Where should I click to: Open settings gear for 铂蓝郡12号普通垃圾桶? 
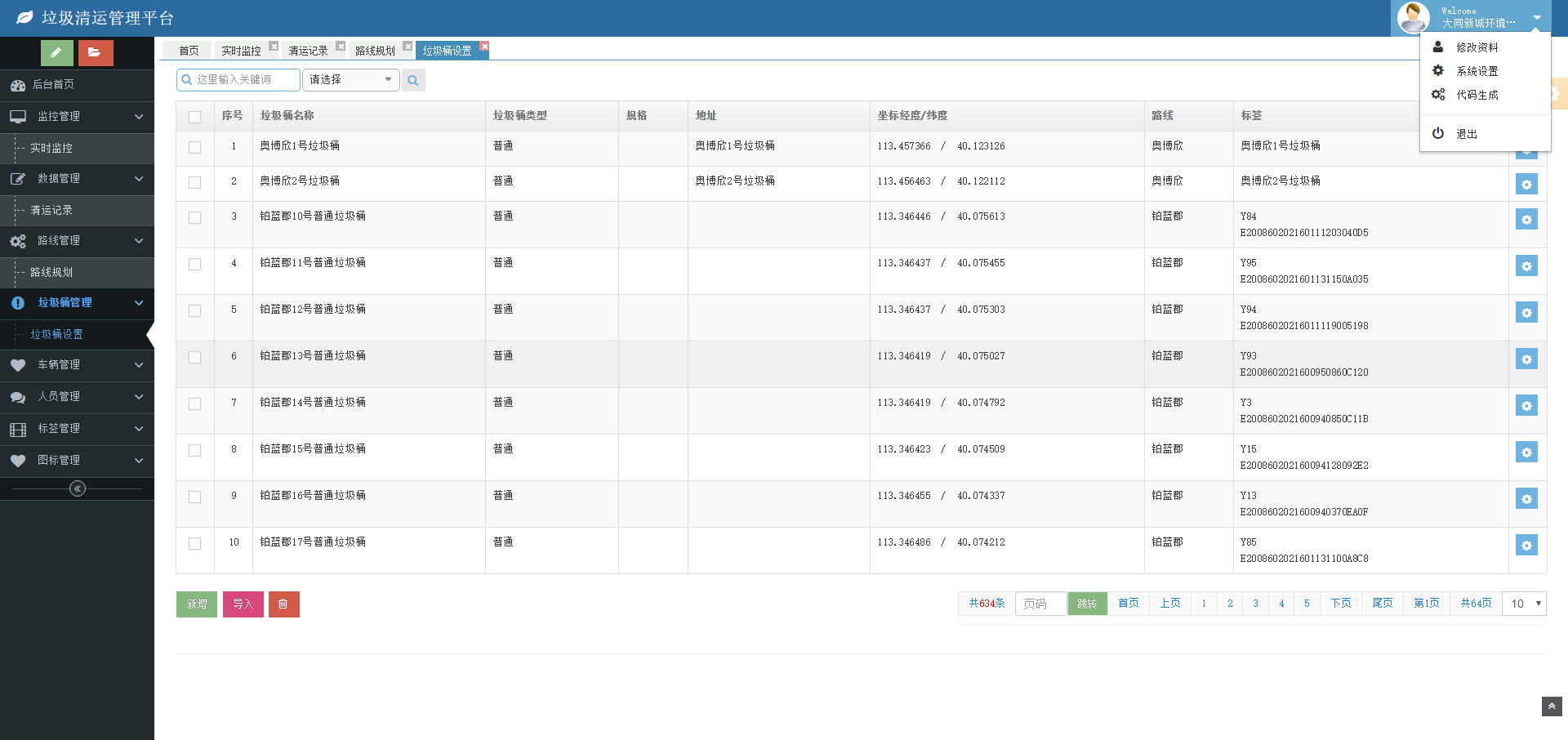pyautogui.click(x=1526, y=312)
